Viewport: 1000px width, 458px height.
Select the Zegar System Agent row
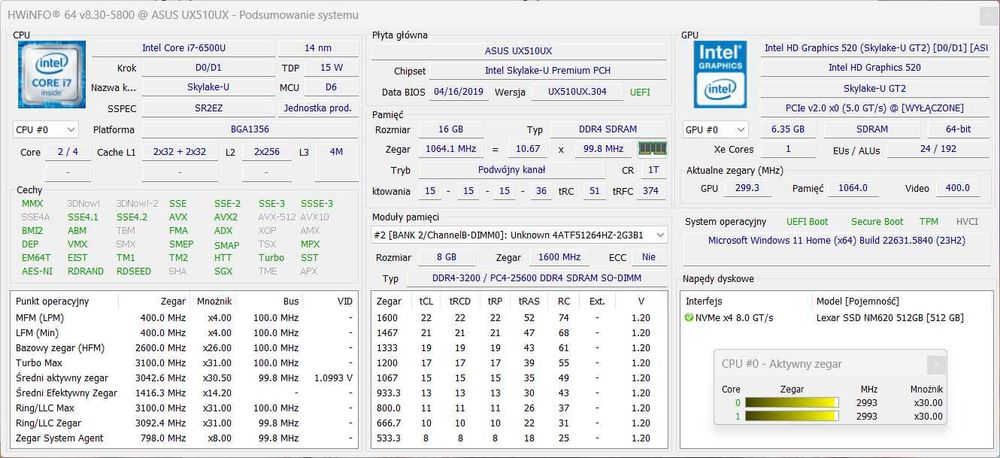[x=184, y=438]
